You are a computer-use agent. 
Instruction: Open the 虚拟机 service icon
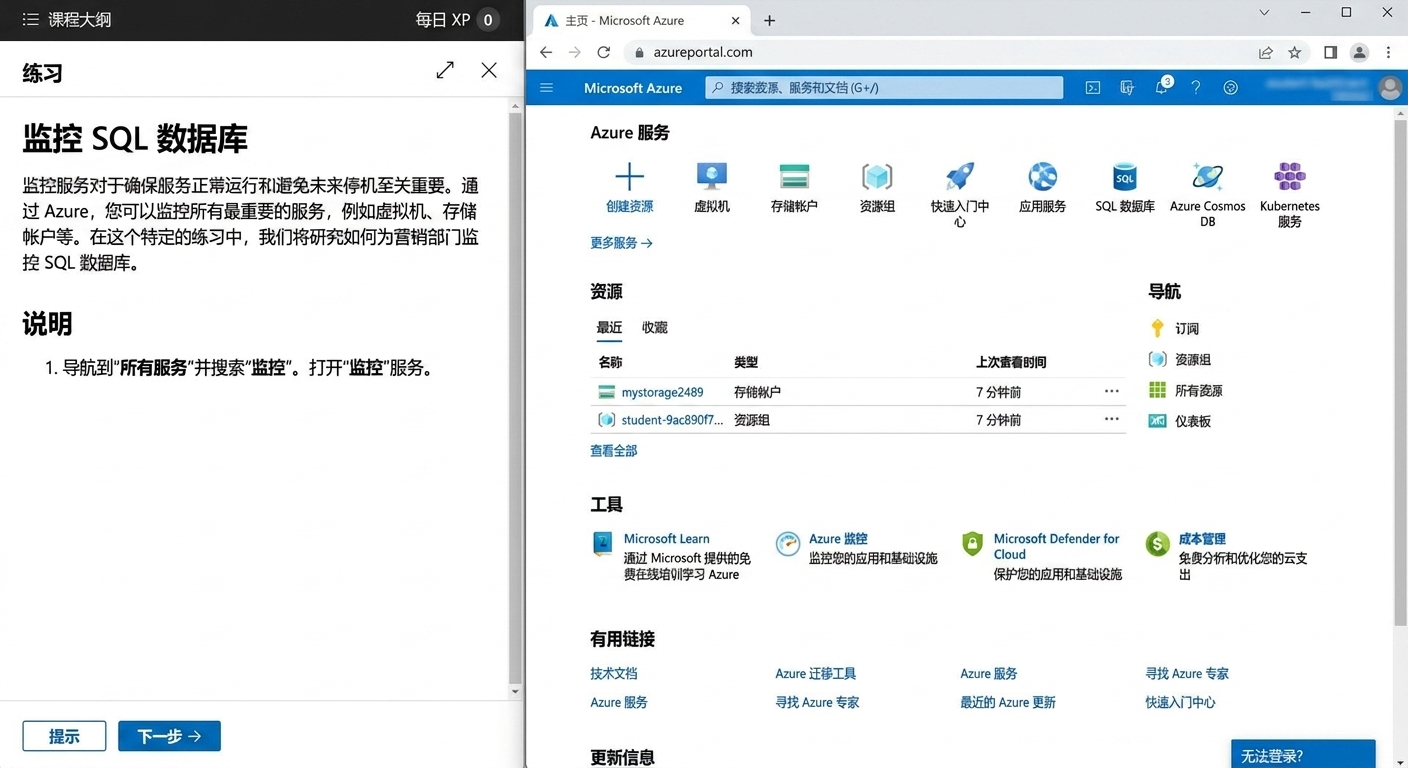click(712, 177)
